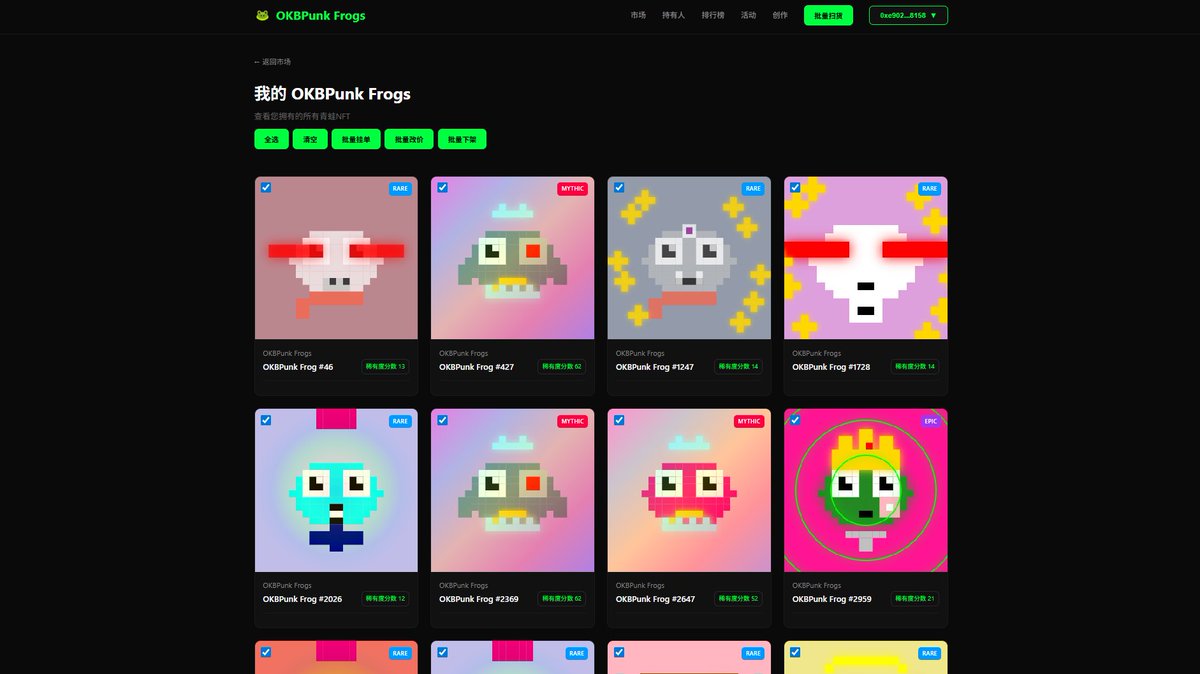Open the Frog #427 artwork
This screenshot has width=1200, height=674.
pyautogui.click(x=512, y=258)
